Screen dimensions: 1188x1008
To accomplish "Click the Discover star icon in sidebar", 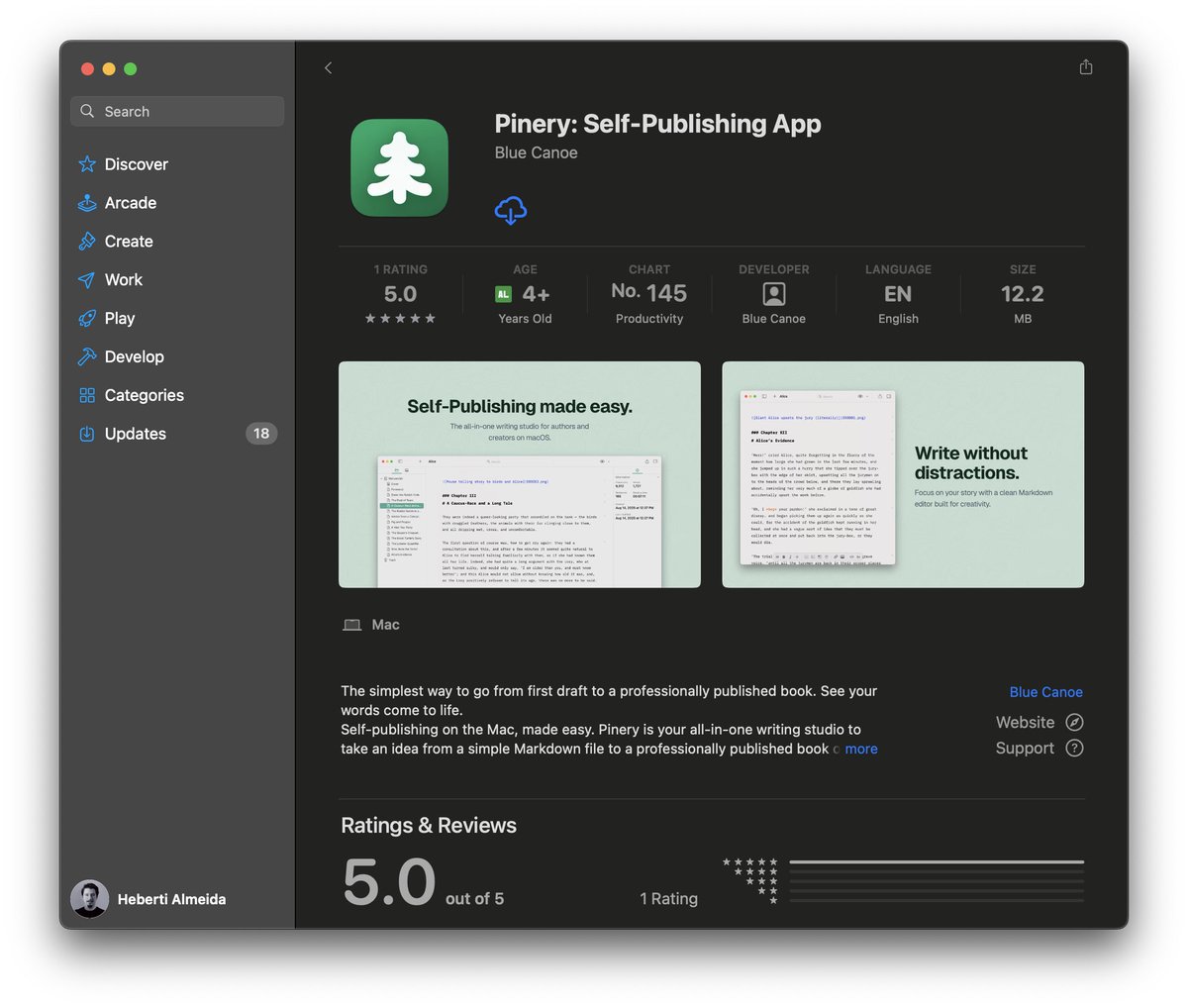I will click(x=87, y=164).
